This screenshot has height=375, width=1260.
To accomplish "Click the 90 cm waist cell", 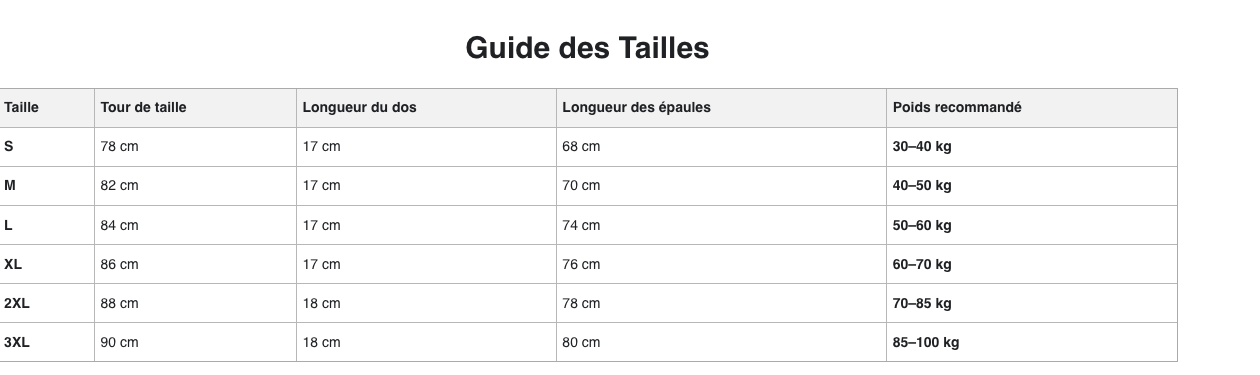I will [x=196, y=342].
